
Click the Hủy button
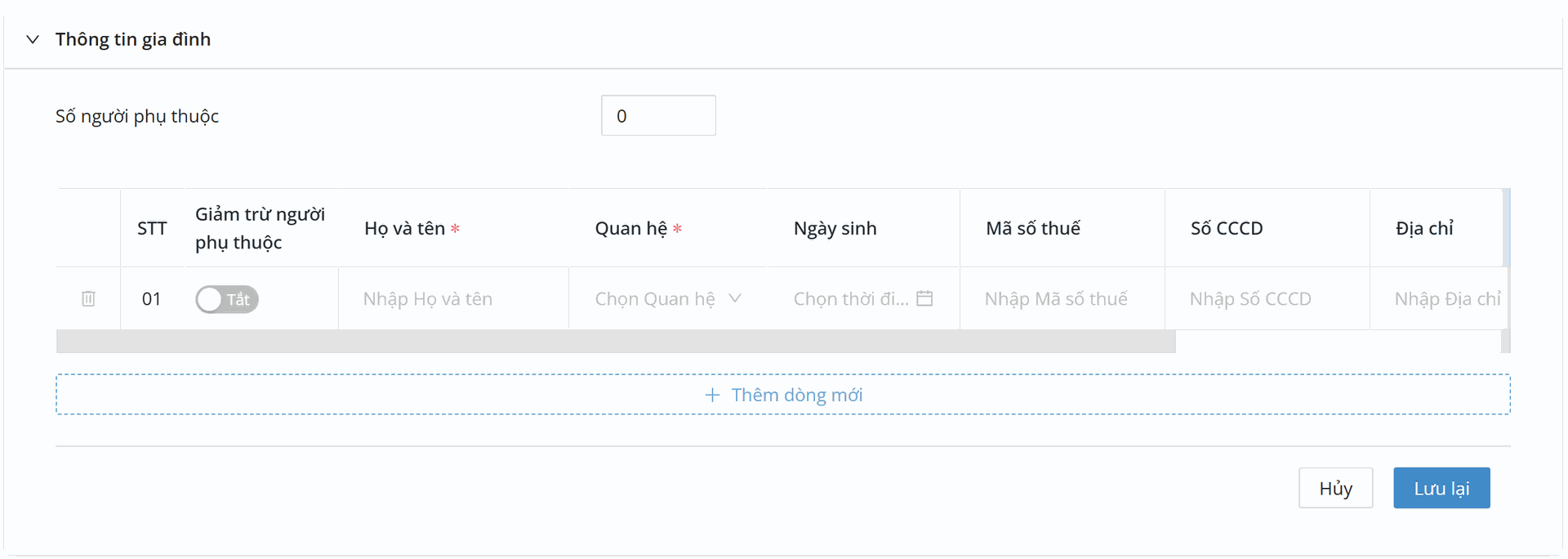tap(1335, 488)
